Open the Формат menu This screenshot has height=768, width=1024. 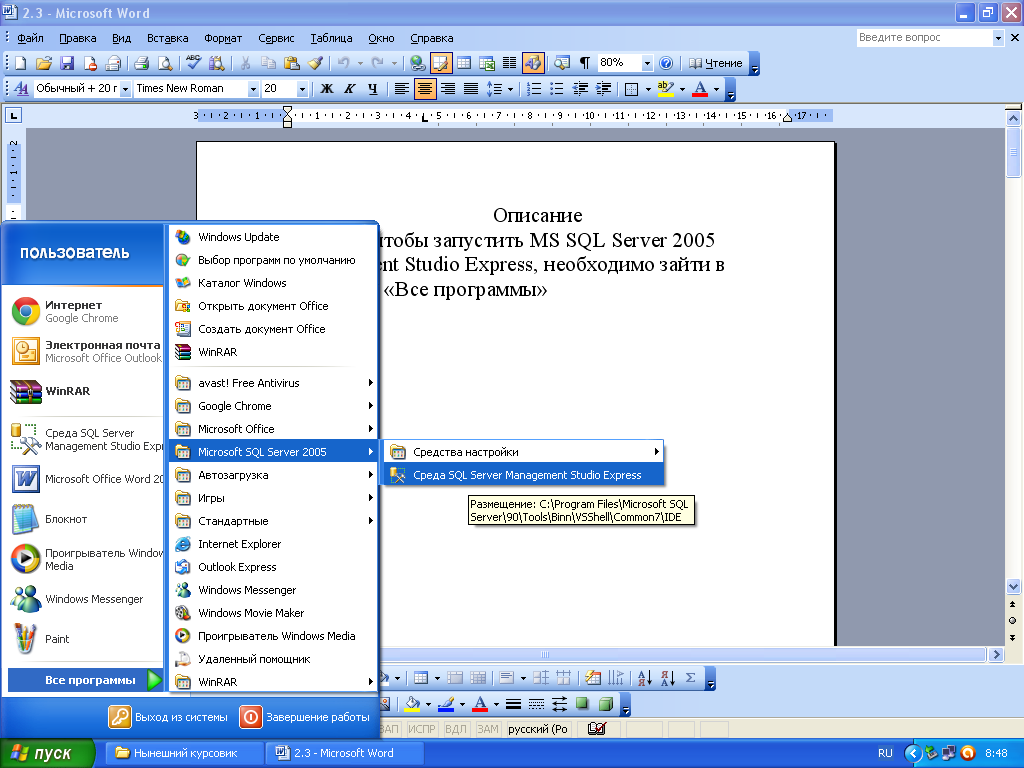[x=223, y=39]
